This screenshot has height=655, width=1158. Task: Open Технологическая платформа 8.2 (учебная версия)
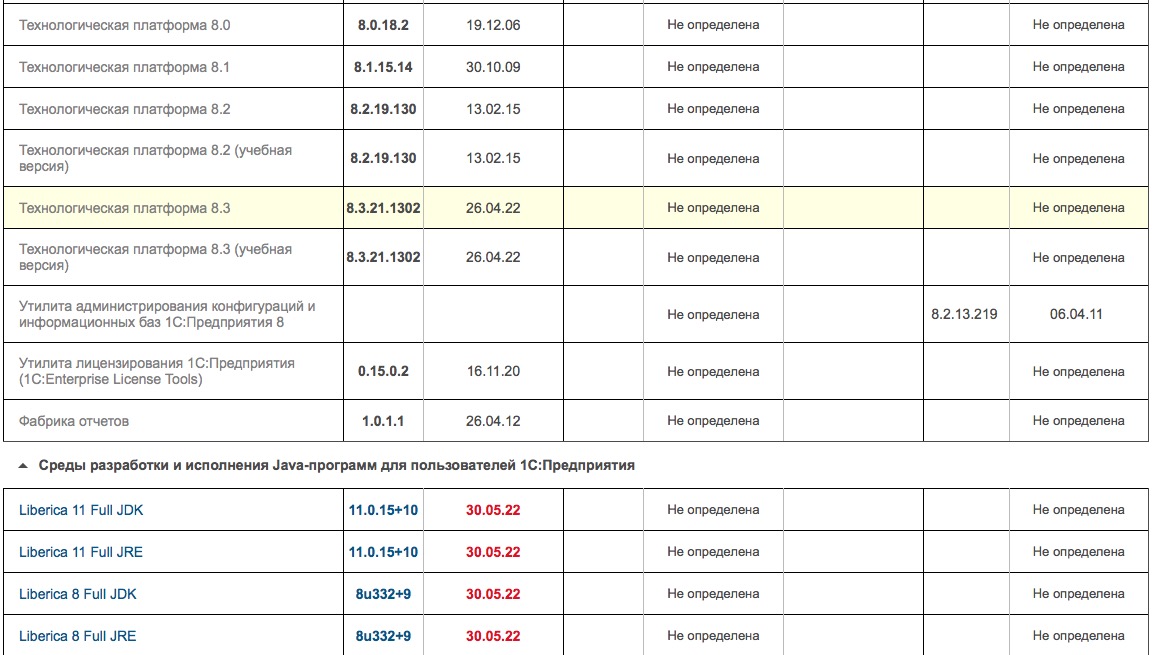coord(155,158)
